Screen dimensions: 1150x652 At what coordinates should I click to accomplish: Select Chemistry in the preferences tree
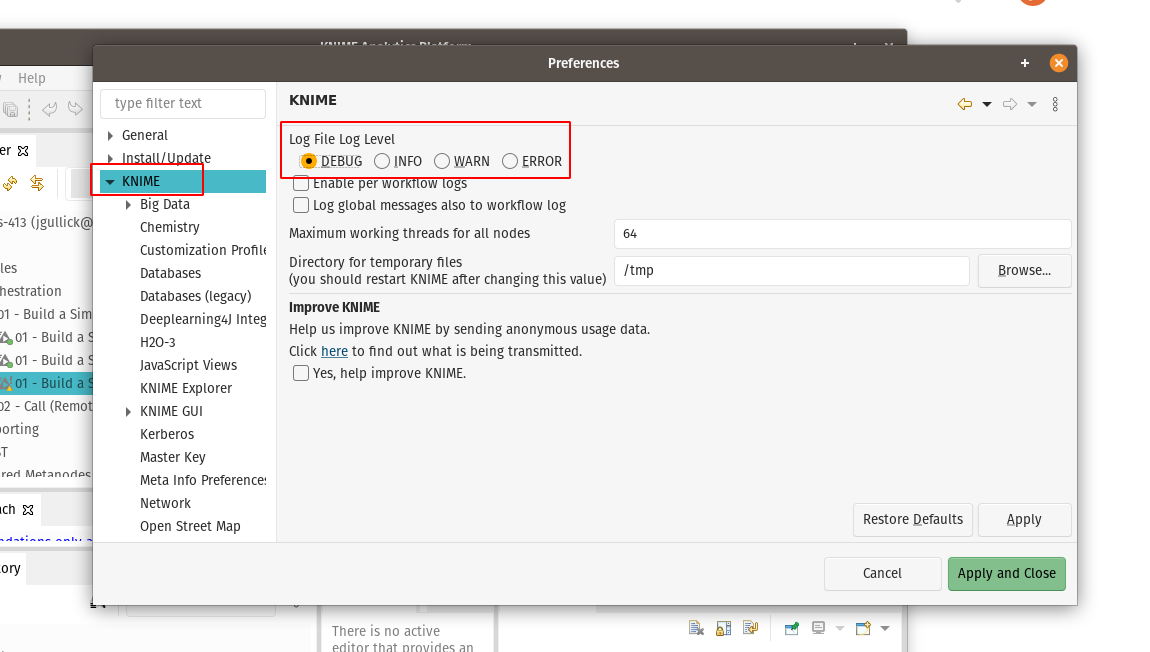point(169,227)
